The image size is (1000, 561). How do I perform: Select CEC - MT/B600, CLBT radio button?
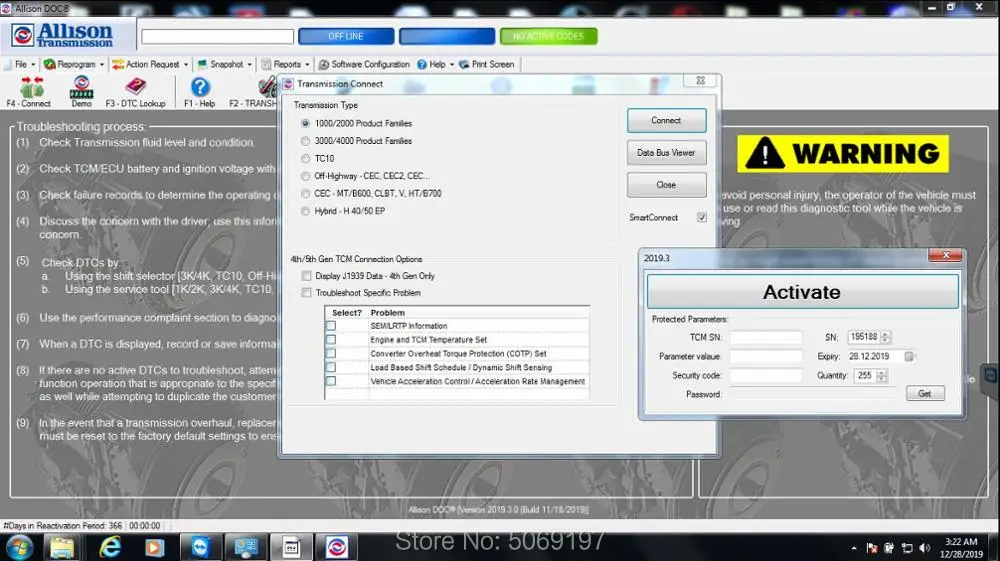305,193
